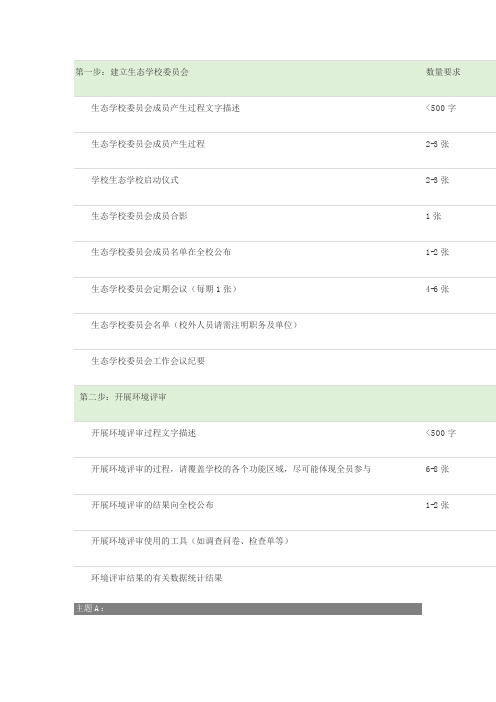496x702 pixels.
Task: Select the row "生态学校委员会成员产生过程文字描述"
Action: coord(165,108)
